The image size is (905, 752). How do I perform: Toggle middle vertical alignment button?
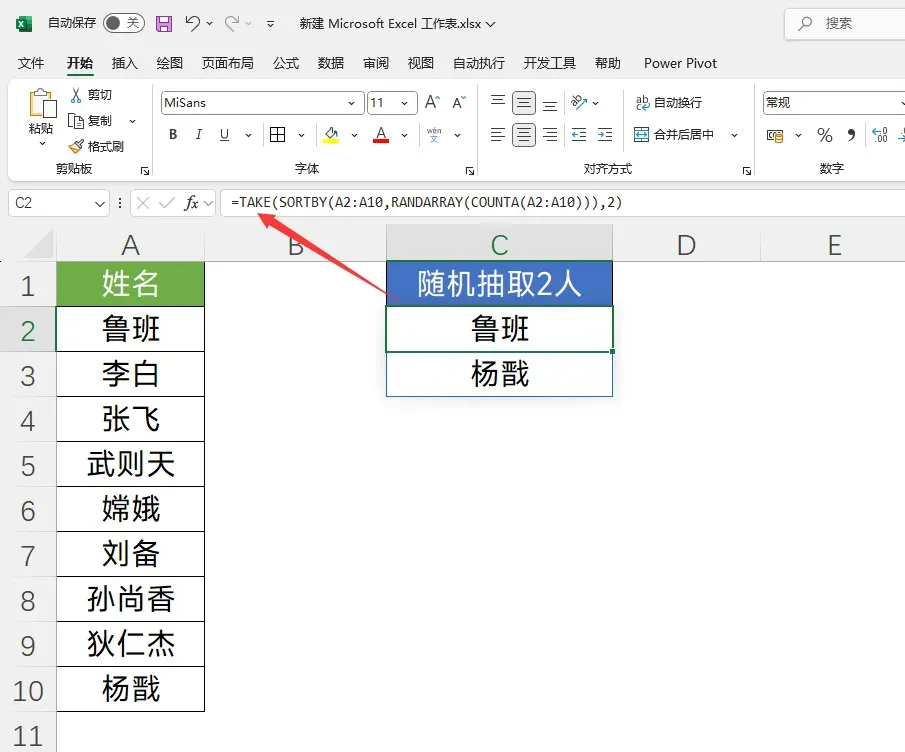(523, 103)
